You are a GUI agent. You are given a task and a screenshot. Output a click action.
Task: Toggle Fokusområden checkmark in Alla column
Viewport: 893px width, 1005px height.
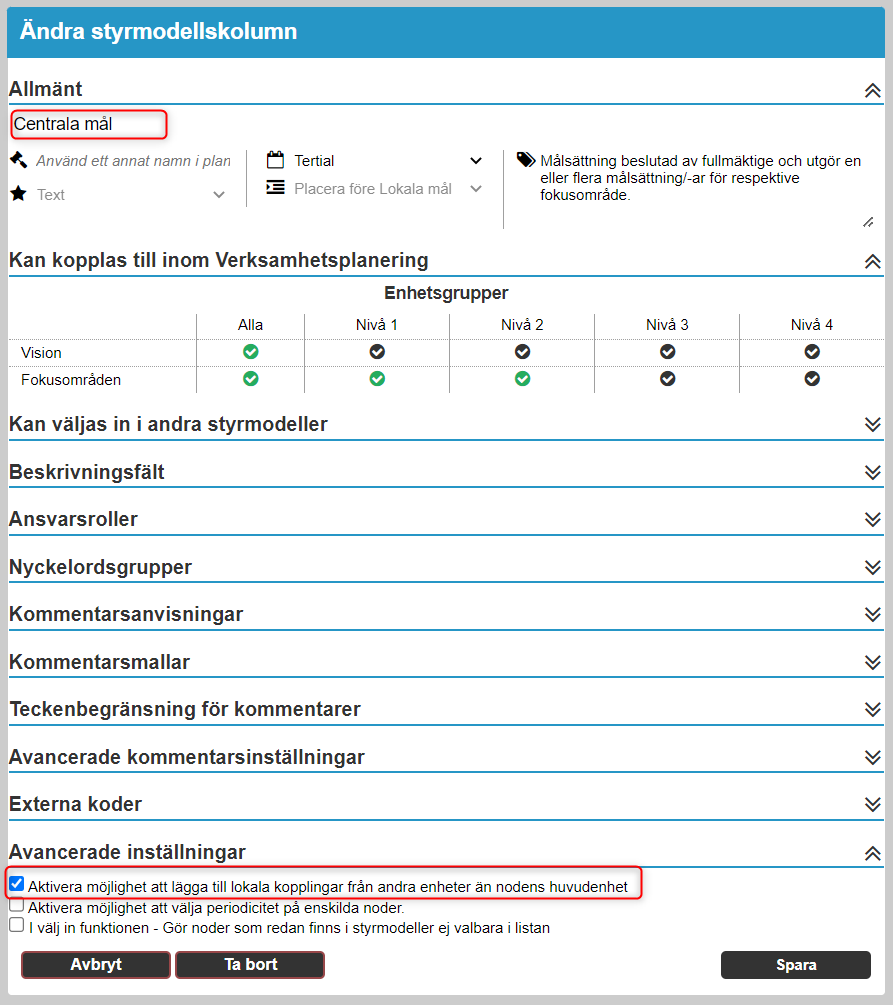[251, 379]
